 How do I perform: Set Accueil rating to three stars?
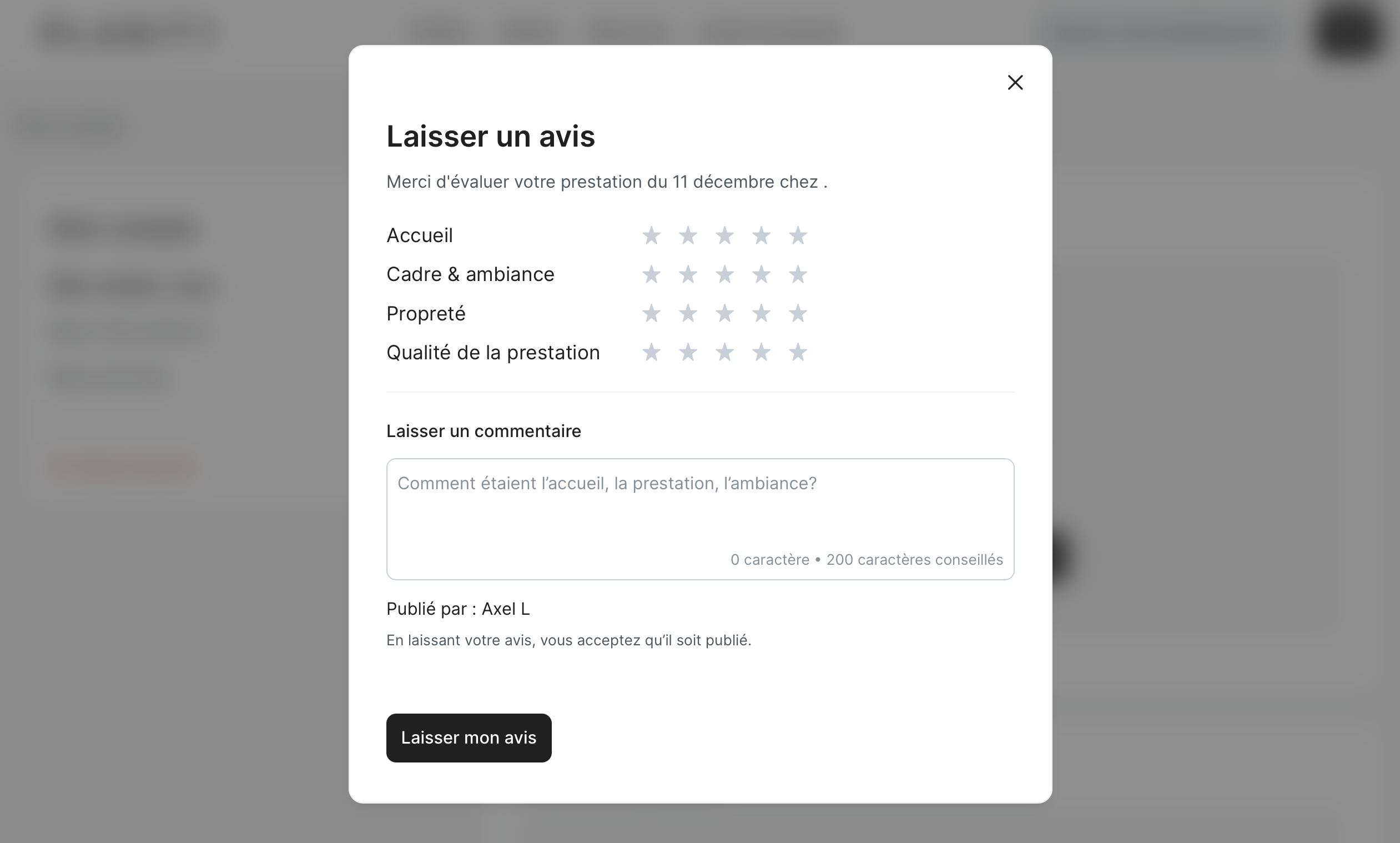click(x=724, y=235)
